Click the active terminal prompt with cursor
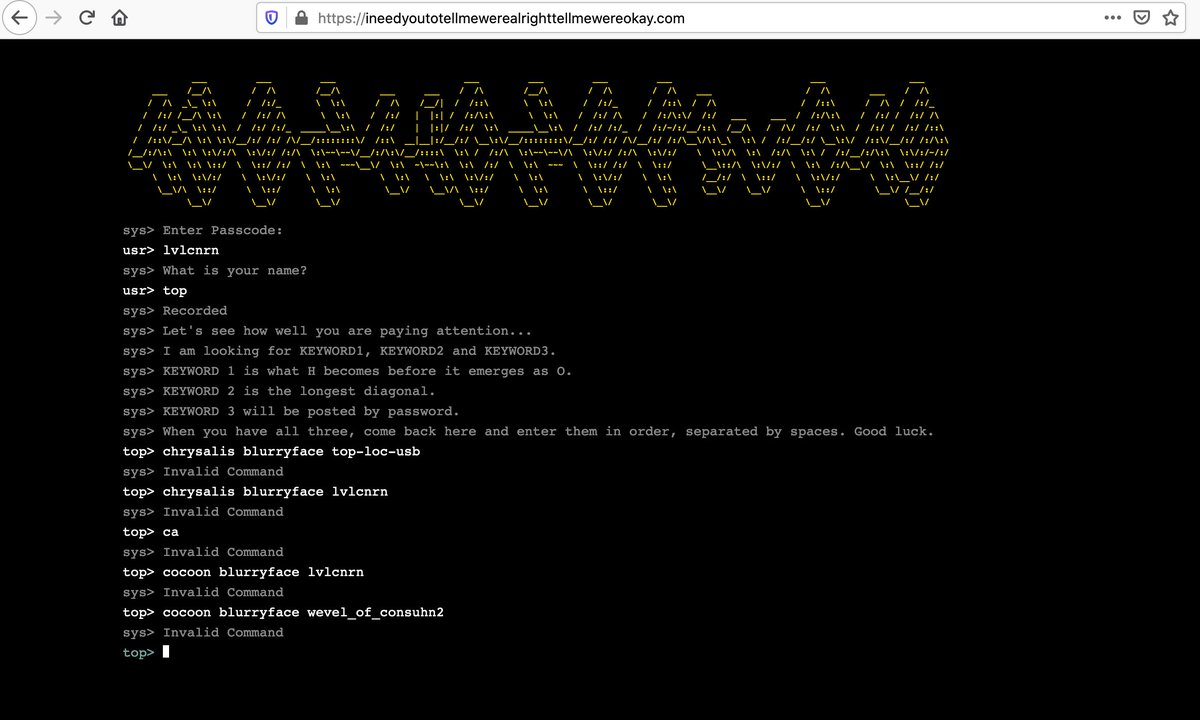The image size is (1200, 720). coord(146,652)
